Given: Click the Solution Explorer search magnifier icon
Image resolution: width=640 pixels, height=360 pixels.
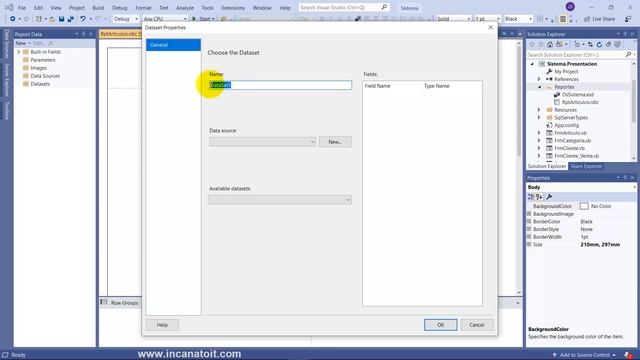Looking at the screenshot, I should (628, 55).
